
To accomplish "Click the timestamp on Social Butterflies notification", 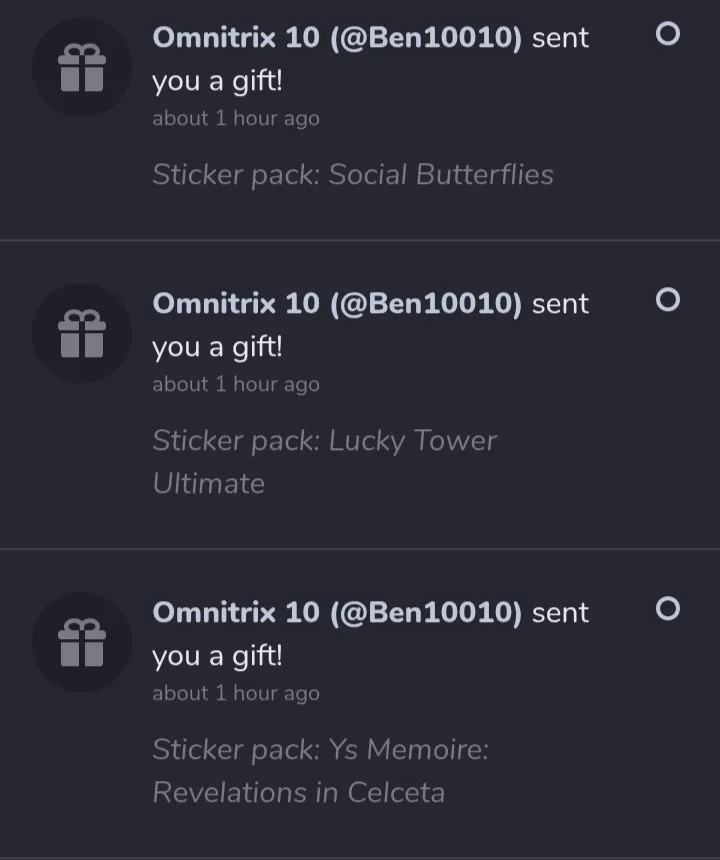I will pyautogui.click(x=235, y=118).
